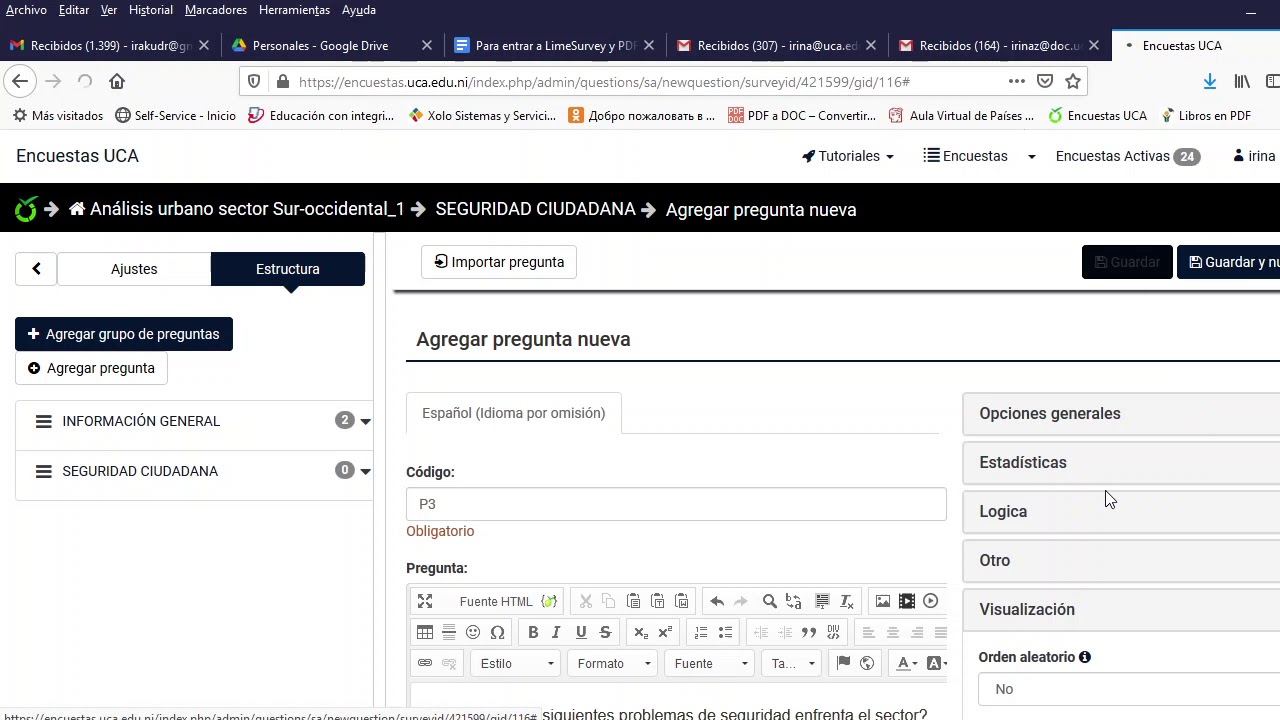Click Agregar pregunta button
The height and width of the screenshot is (720, 1280).
(x=91, y=368)
